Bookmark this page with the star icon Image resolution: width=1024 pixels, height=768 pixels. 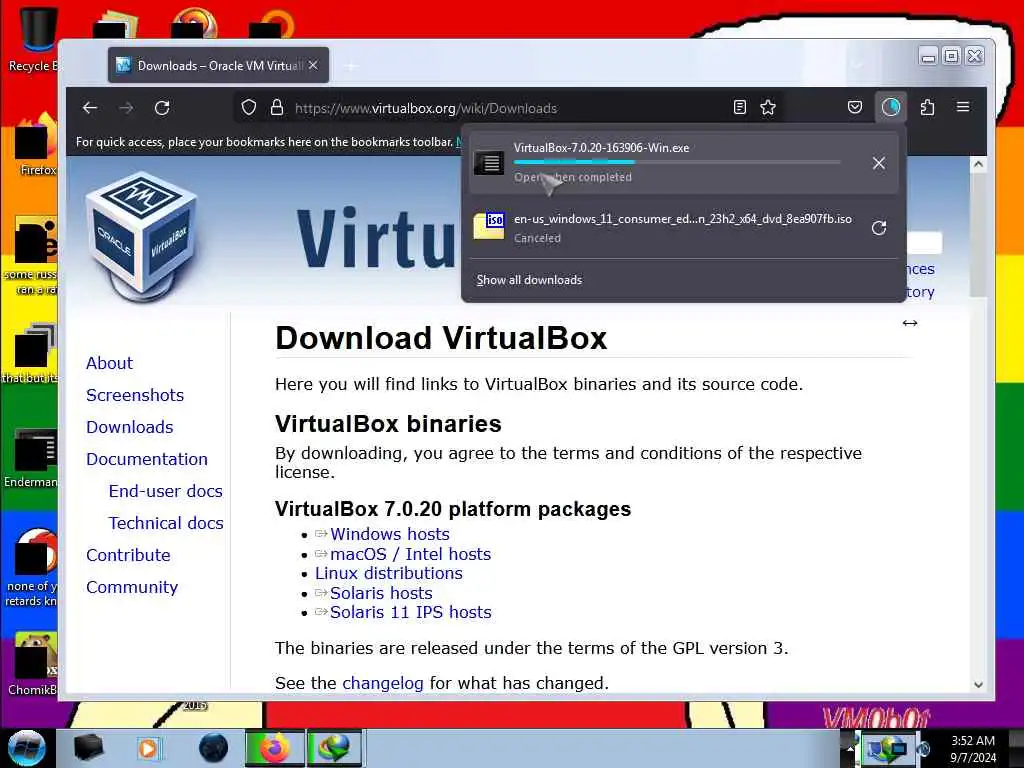click(768, 107)
